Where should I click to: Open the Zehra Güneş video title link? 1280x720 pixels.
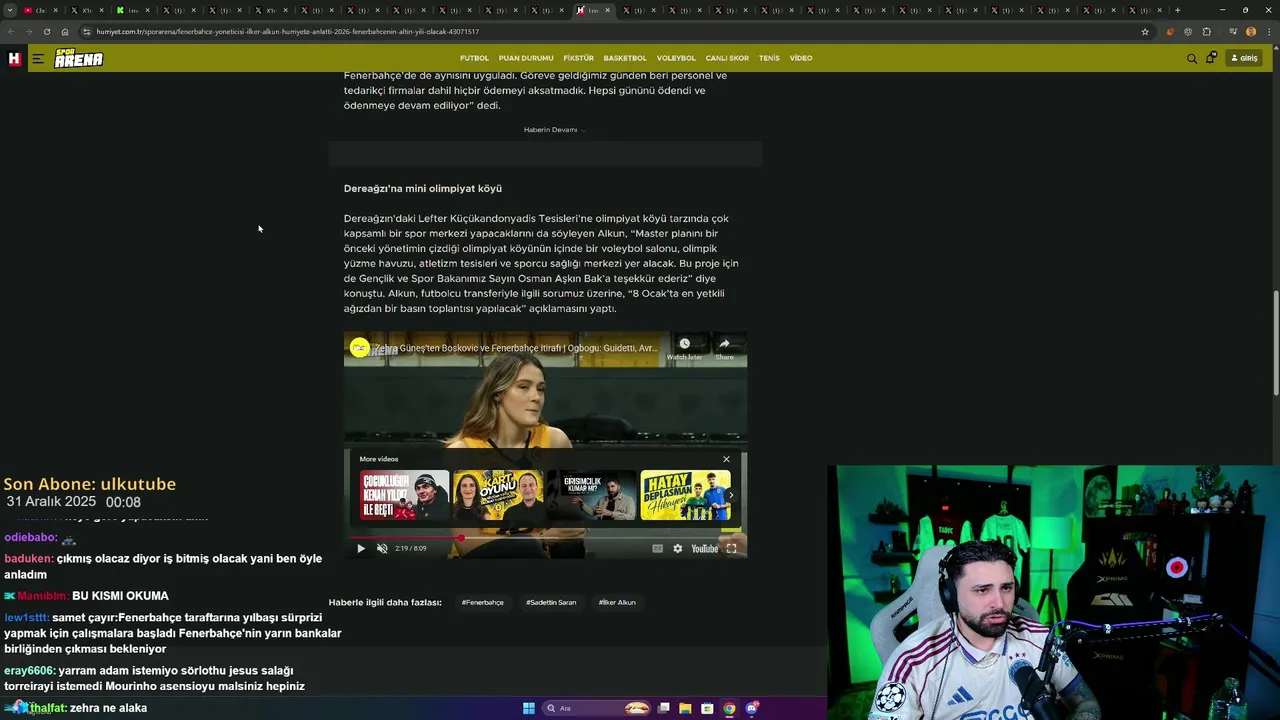tap(516, 348)
